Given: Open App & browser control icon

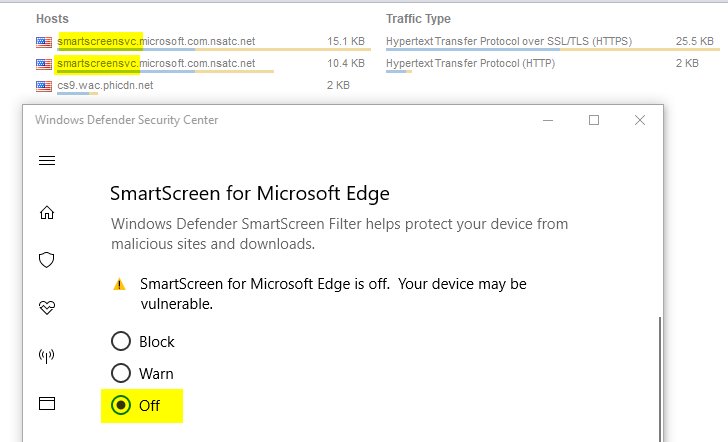Looking at the screenshot, I should tap(46, 403).
